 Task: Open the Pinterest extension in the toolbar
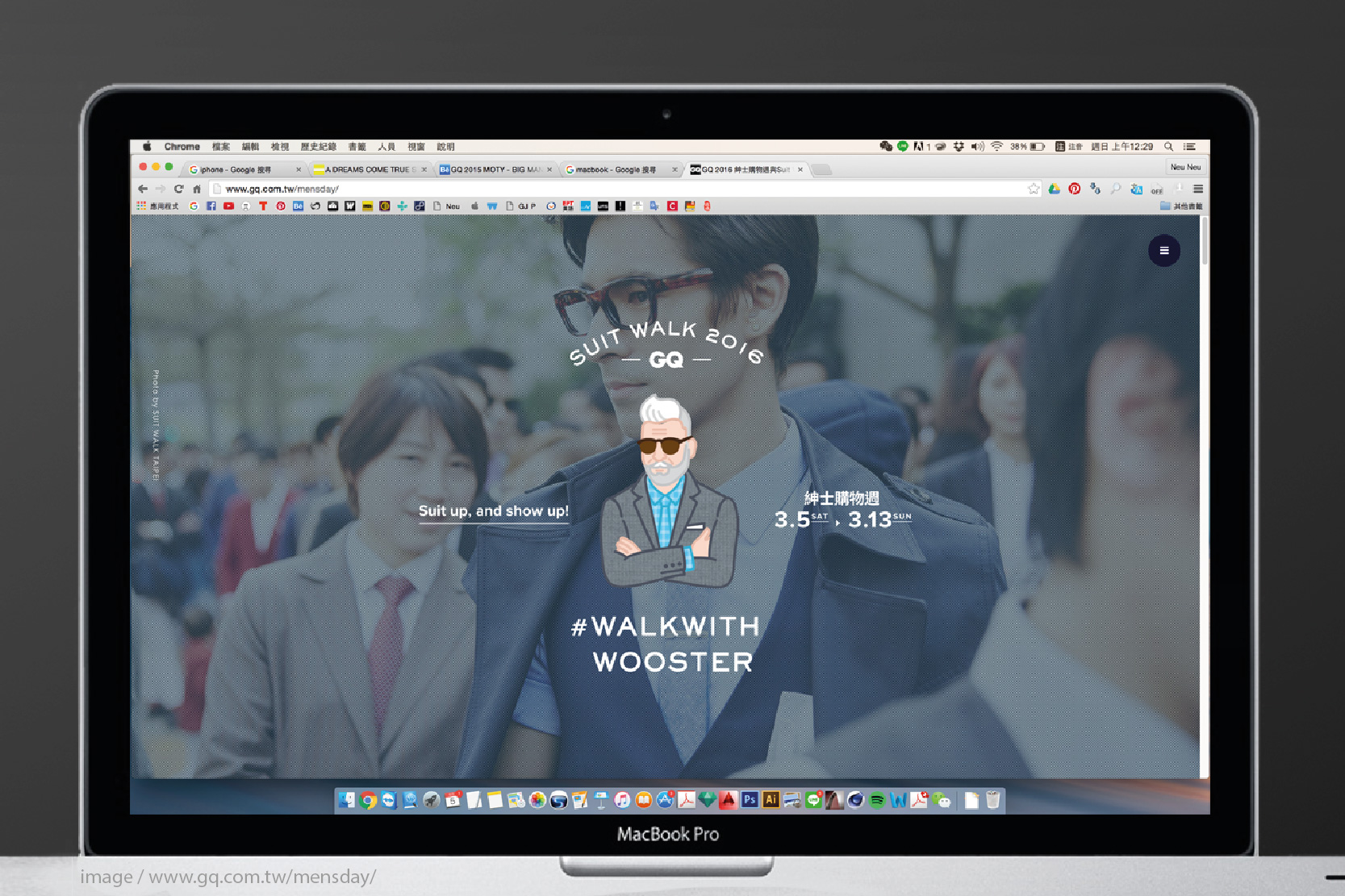1074,189
